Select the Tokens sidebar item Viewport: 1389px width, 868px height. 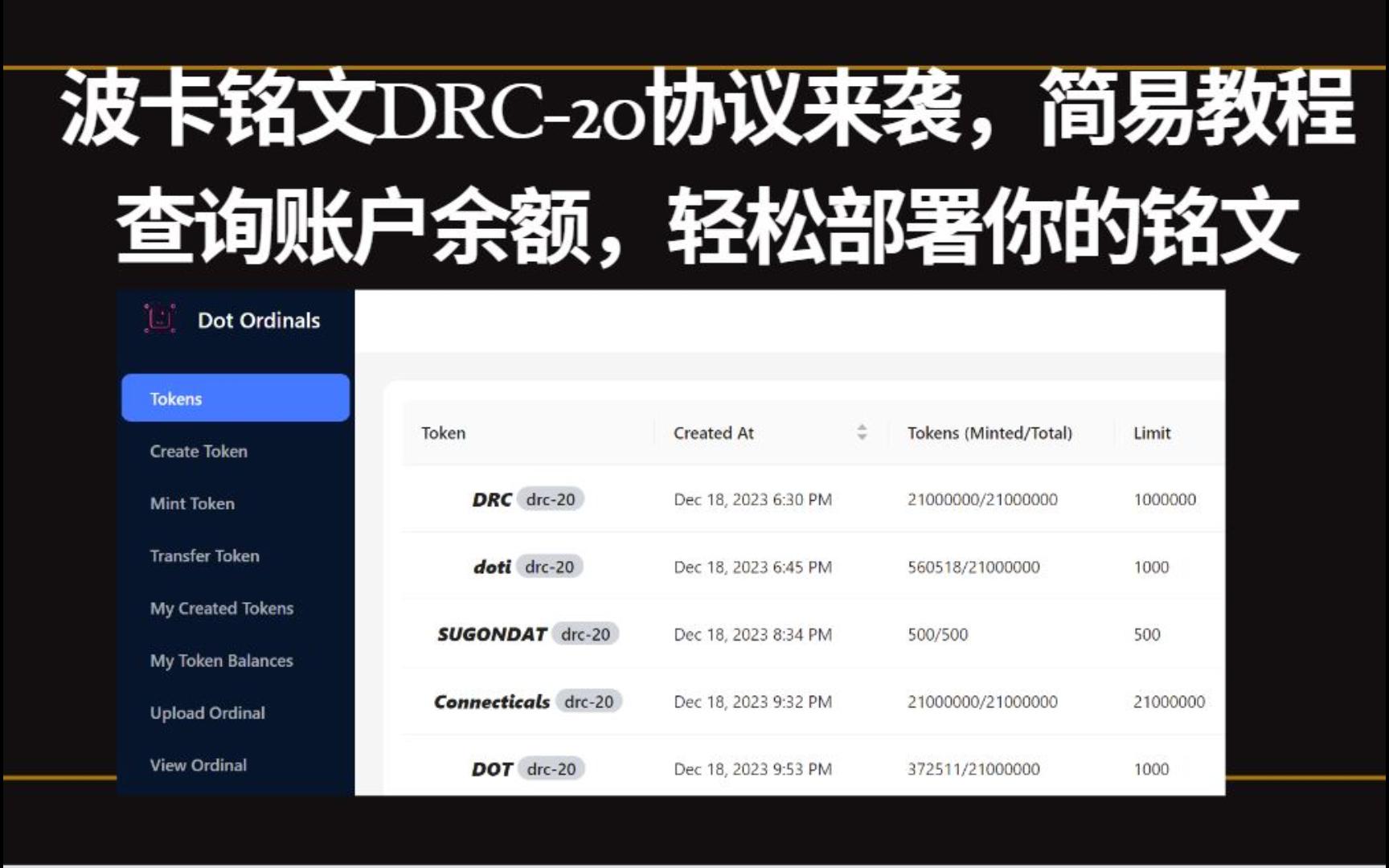236,398
